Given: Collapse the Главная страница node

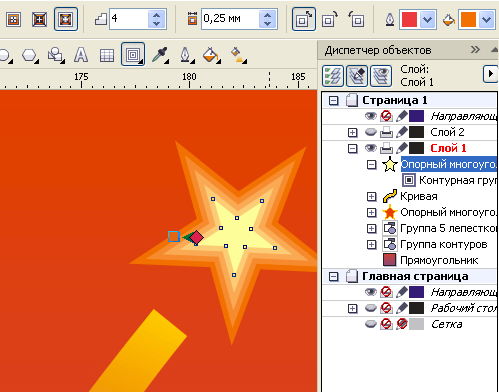Looking at the screenshot, I should (x=333, y=276).
